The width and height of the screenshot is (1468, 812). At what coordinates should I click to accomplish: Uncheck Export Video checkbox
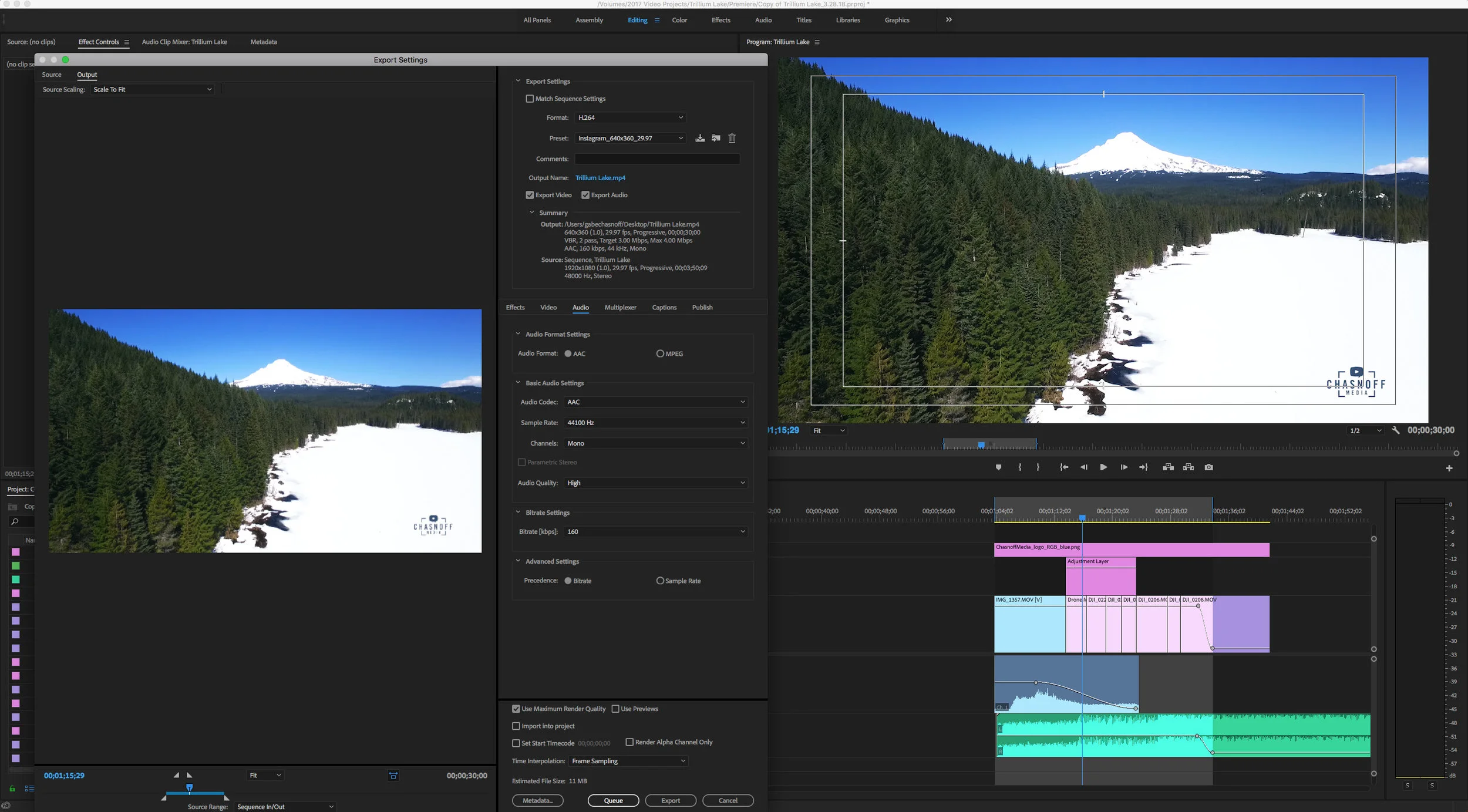[x=530, y=195]
